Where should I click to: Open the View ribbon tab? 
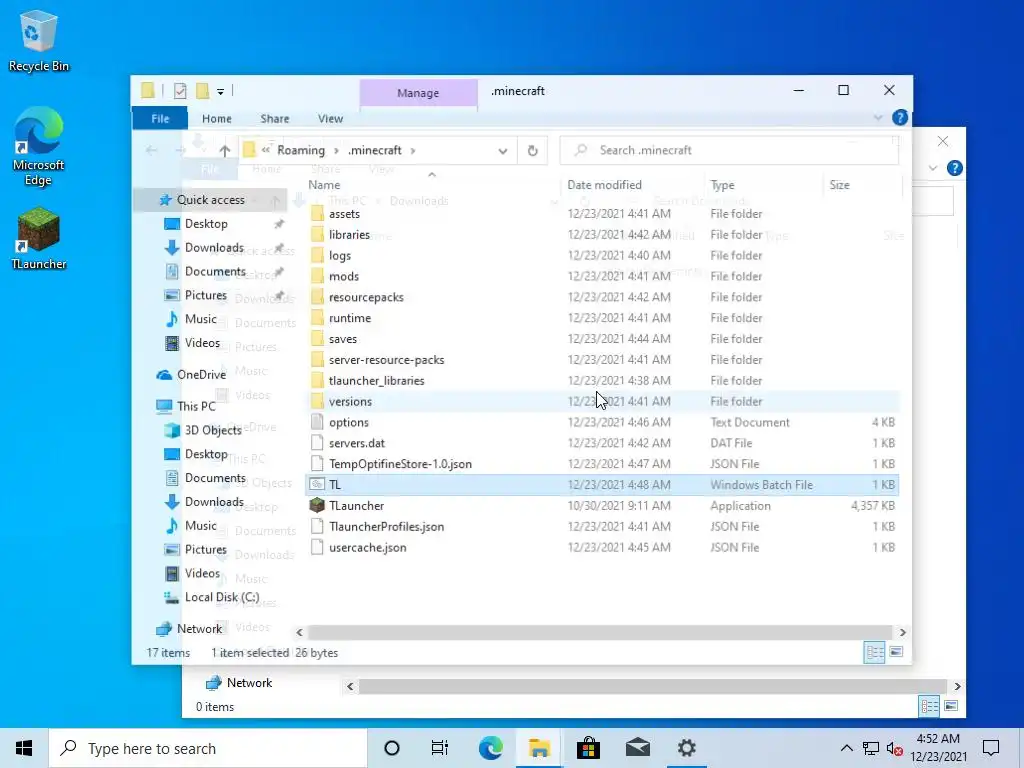click(330, 118)
